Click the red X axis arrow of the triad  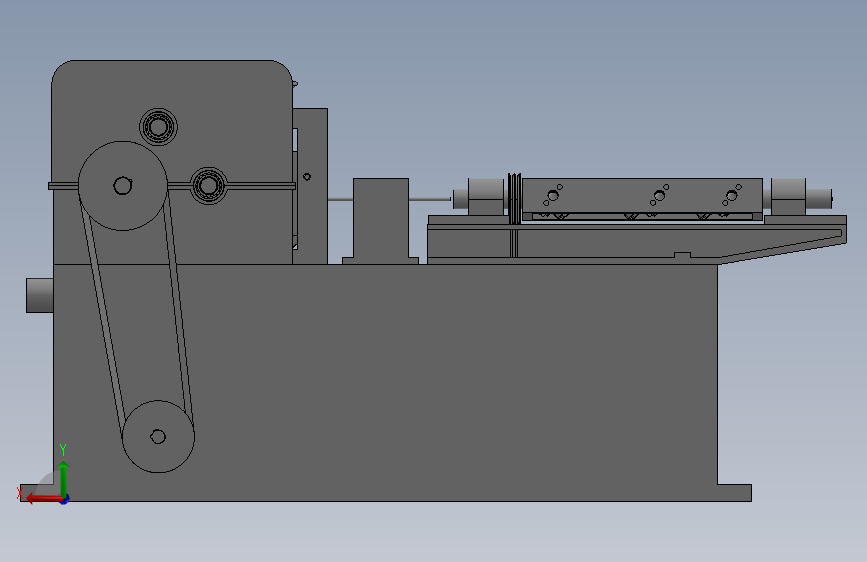click(x=43, y=499)
